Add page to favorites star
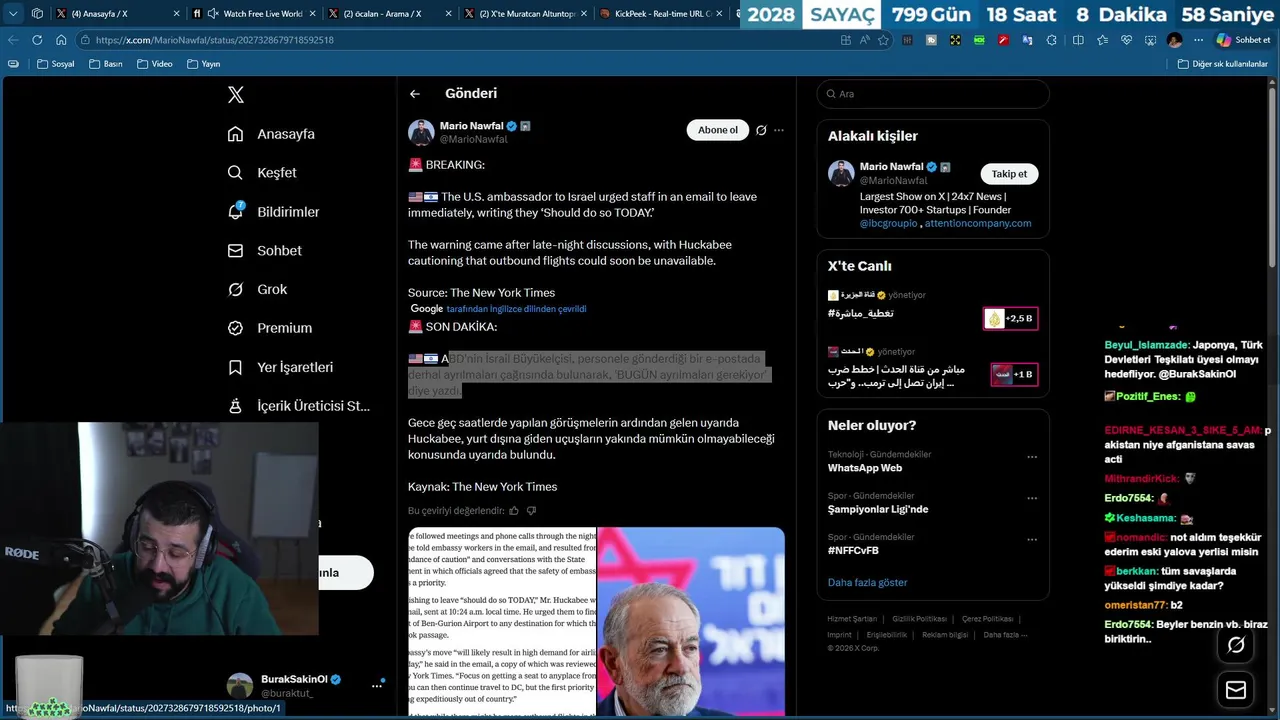The image size is (1280, 720). [x=884, y=40]
